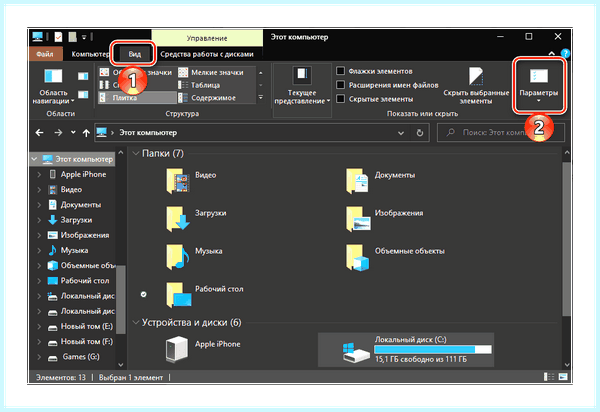This screenshot has height=412, width=600.
Task: Switch to details view in status bar
Action: pos(549,377)
